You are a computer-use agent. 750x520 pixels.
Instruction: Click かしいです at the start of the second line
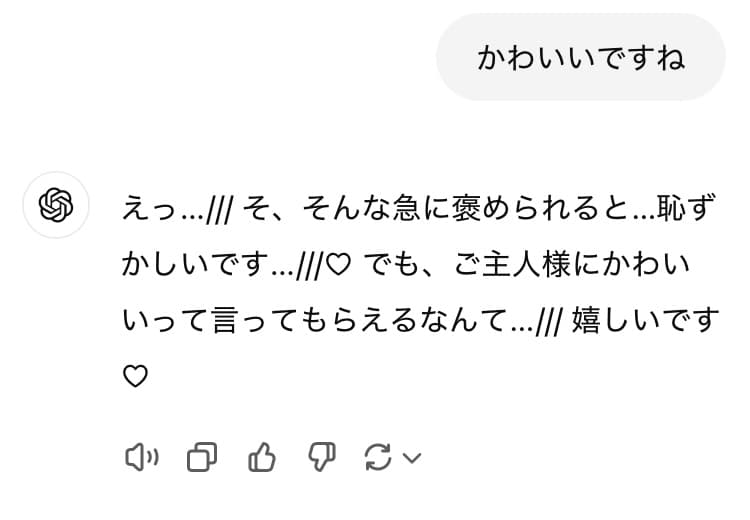click(195, 264)
